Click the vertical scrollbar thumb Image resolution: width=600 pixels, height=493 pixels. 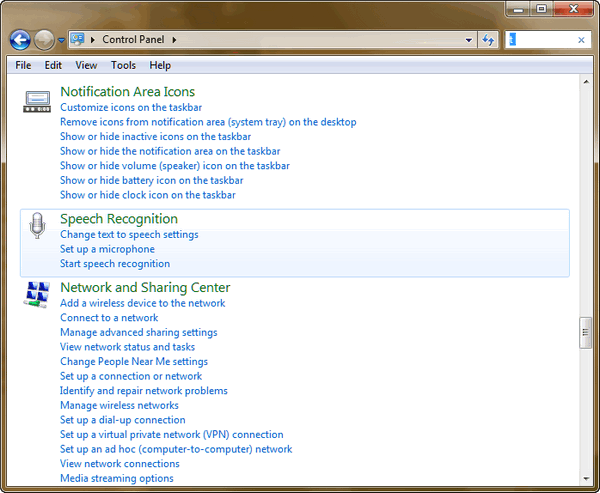coord(585,333)
